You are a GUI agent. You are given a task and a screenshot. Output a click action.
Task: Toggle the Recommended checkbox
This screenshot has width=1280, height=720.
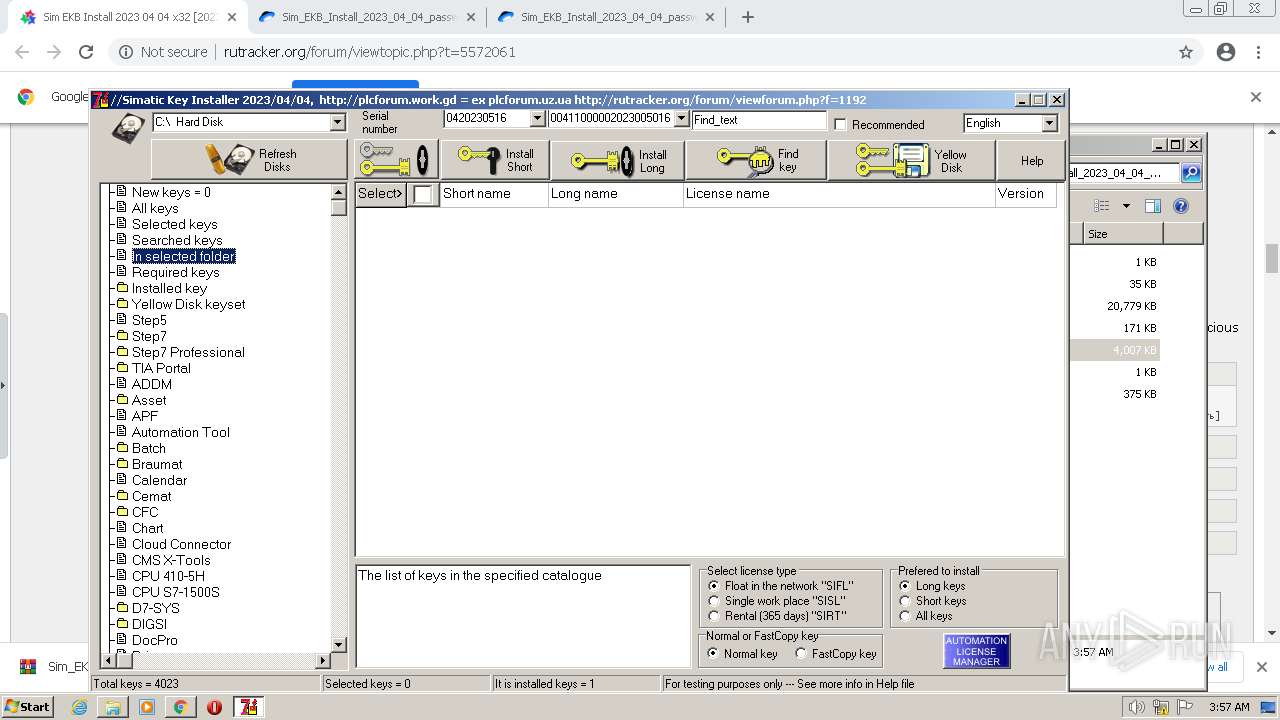(x=841, y=125)
